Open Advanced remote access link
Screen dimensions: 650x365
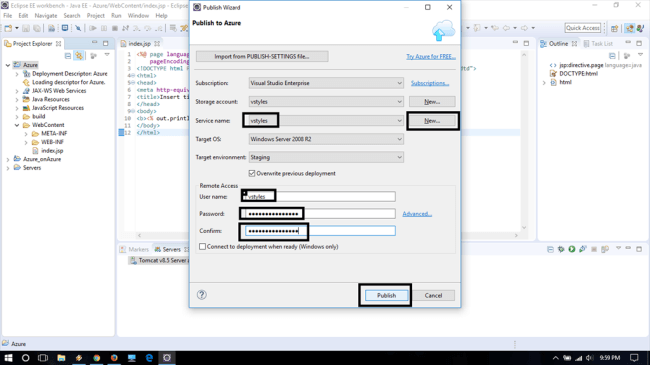point(417,214)
